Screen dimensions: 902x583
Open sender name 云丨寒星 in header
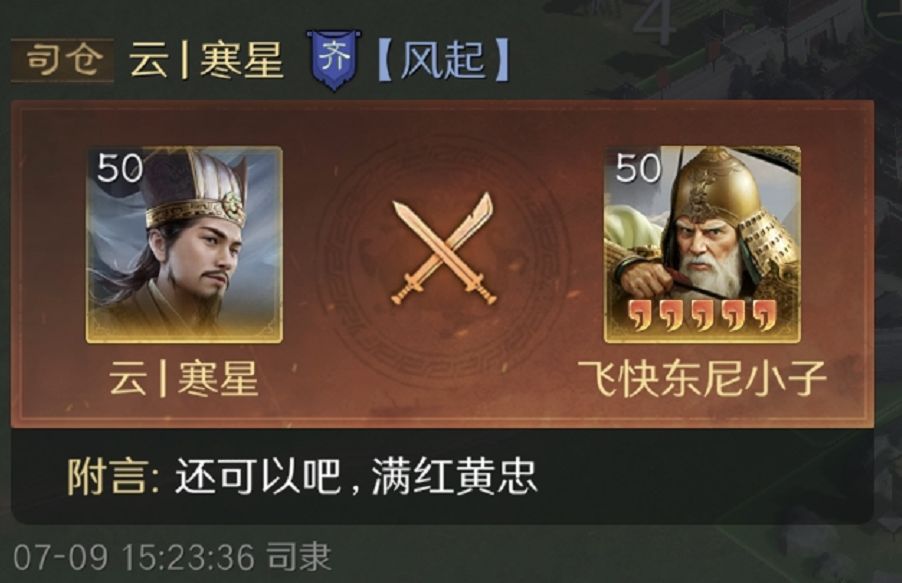click(x=206, y=60)
